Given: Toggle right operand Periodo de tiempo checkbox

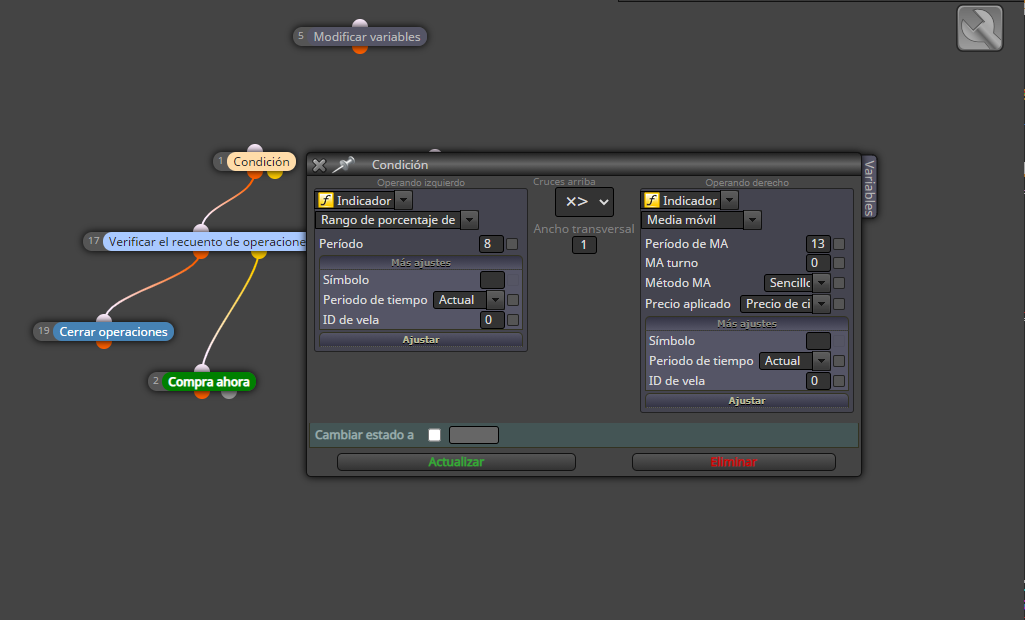Looking at the screenshot, I should [839, 361].
